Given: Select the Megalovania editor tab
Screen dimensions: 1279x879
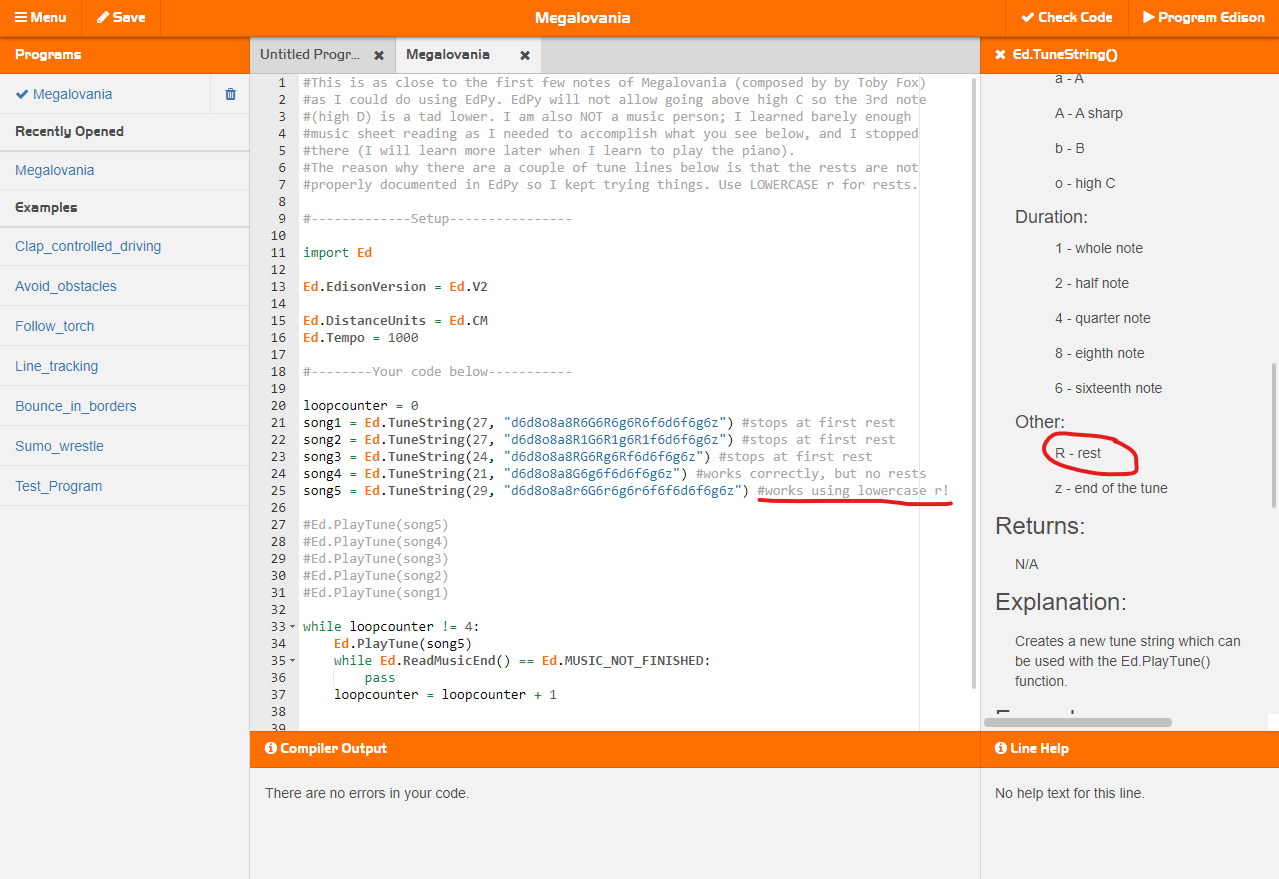Looking at the screenshot, I should [x=448, y=55].
